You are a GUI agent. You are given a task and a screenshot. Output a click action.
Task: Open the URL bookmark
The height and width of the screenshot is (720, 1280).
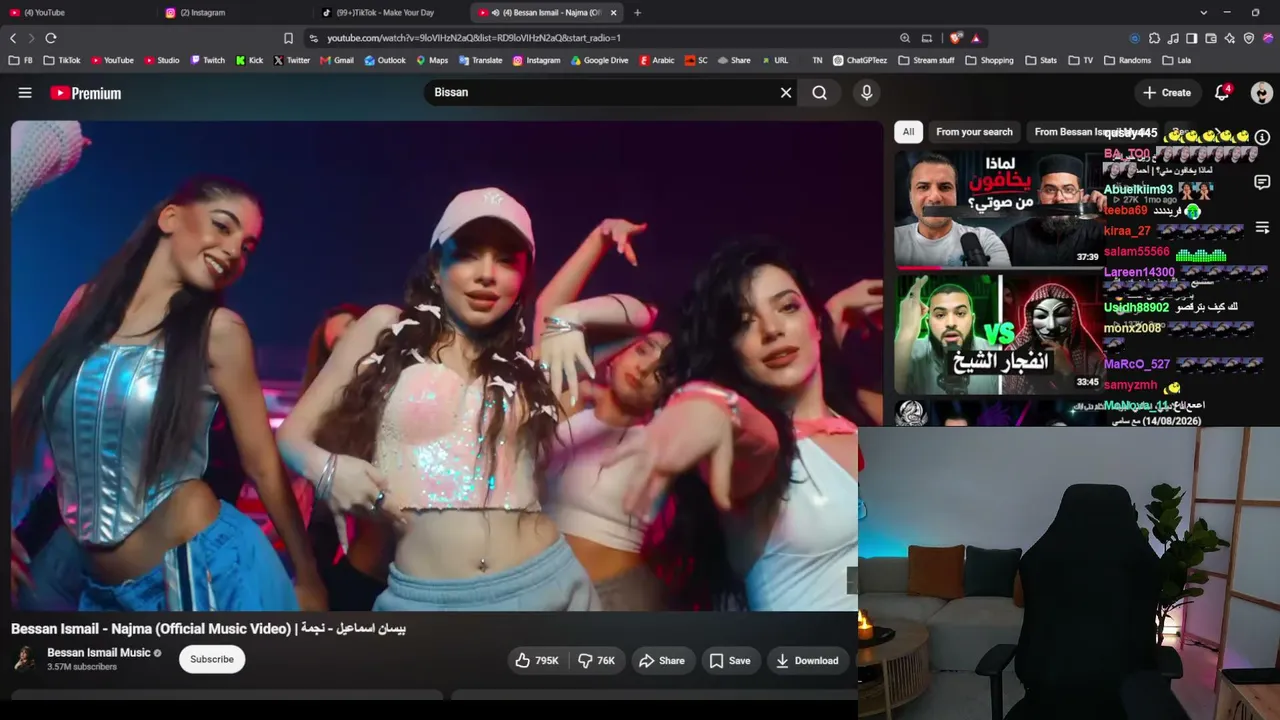coord(774,60)
